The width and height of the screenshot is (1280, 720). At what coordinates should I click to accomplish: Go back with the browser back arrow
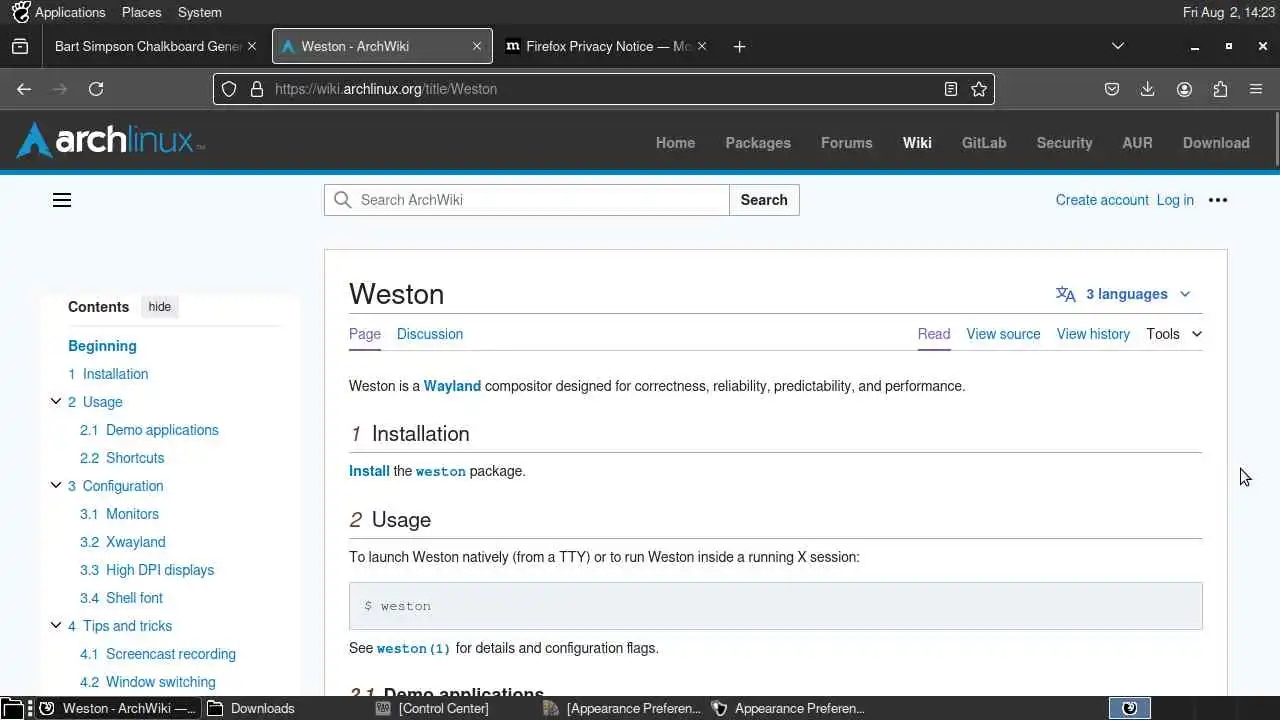click(x=24, y=89)
